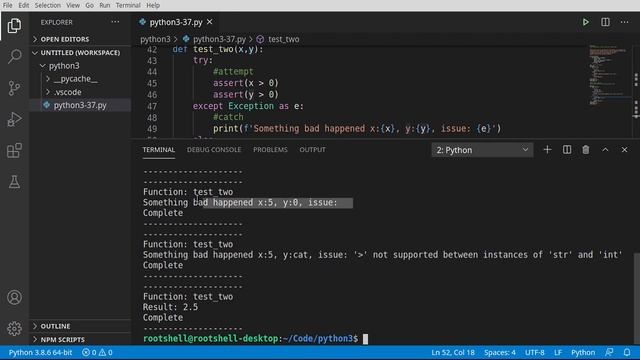Kill terminal with trash icon
The width and height of the screenshot is (640, 360).
point(586,150)
